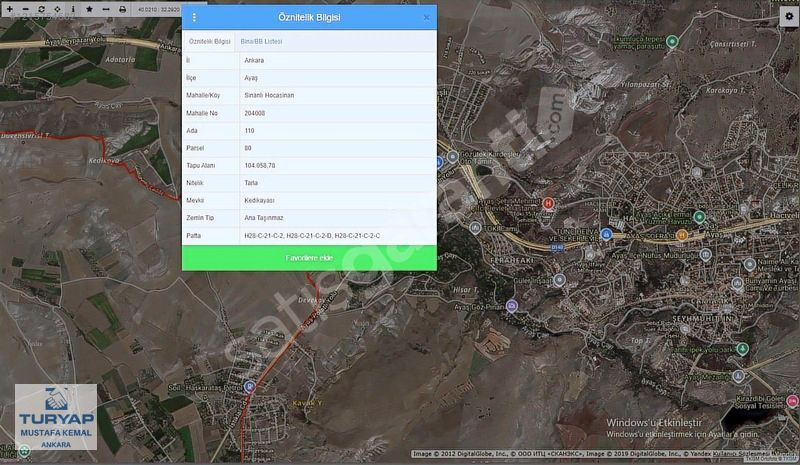The height and width of the screenshot is (465, 800).
Task: Click the zoom out minus icon
Action: coord(25,9)
